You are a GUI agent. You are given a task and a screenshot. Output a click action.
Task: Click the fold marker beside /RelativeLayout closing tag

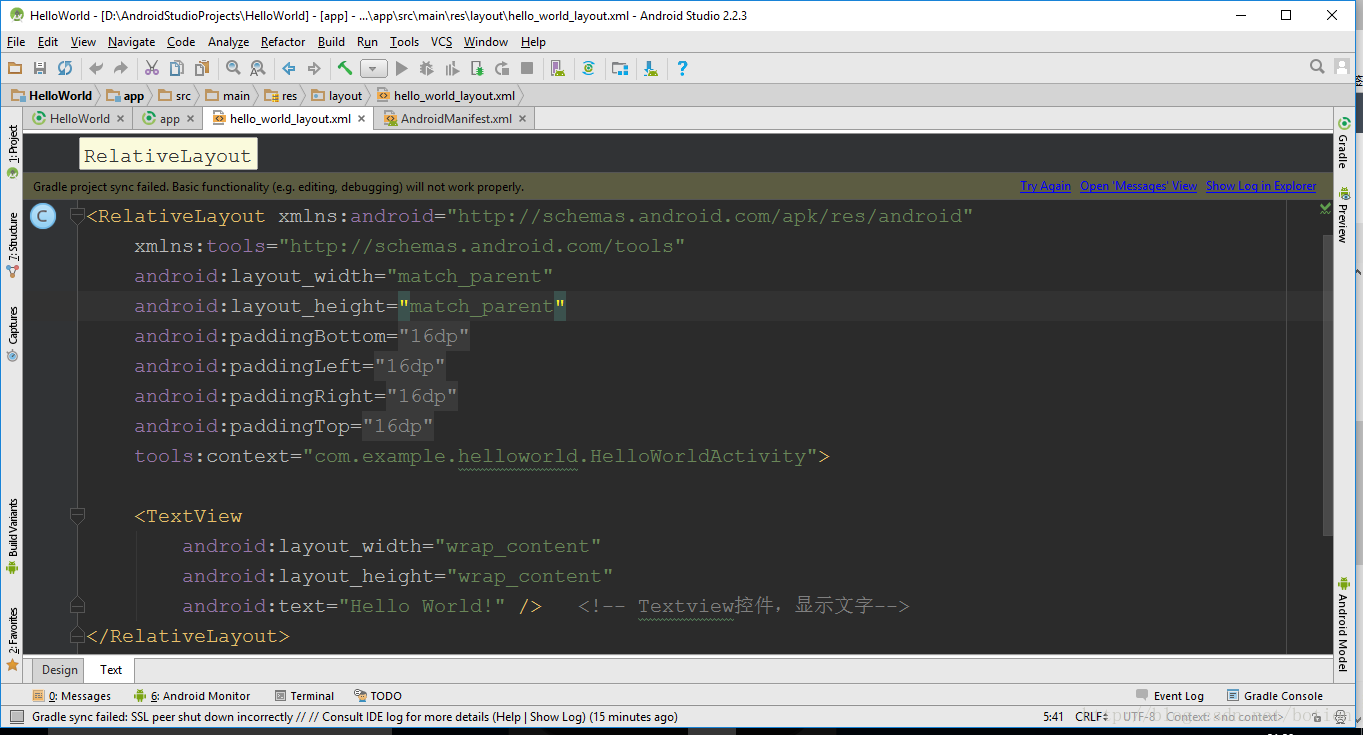coord(77,636)
